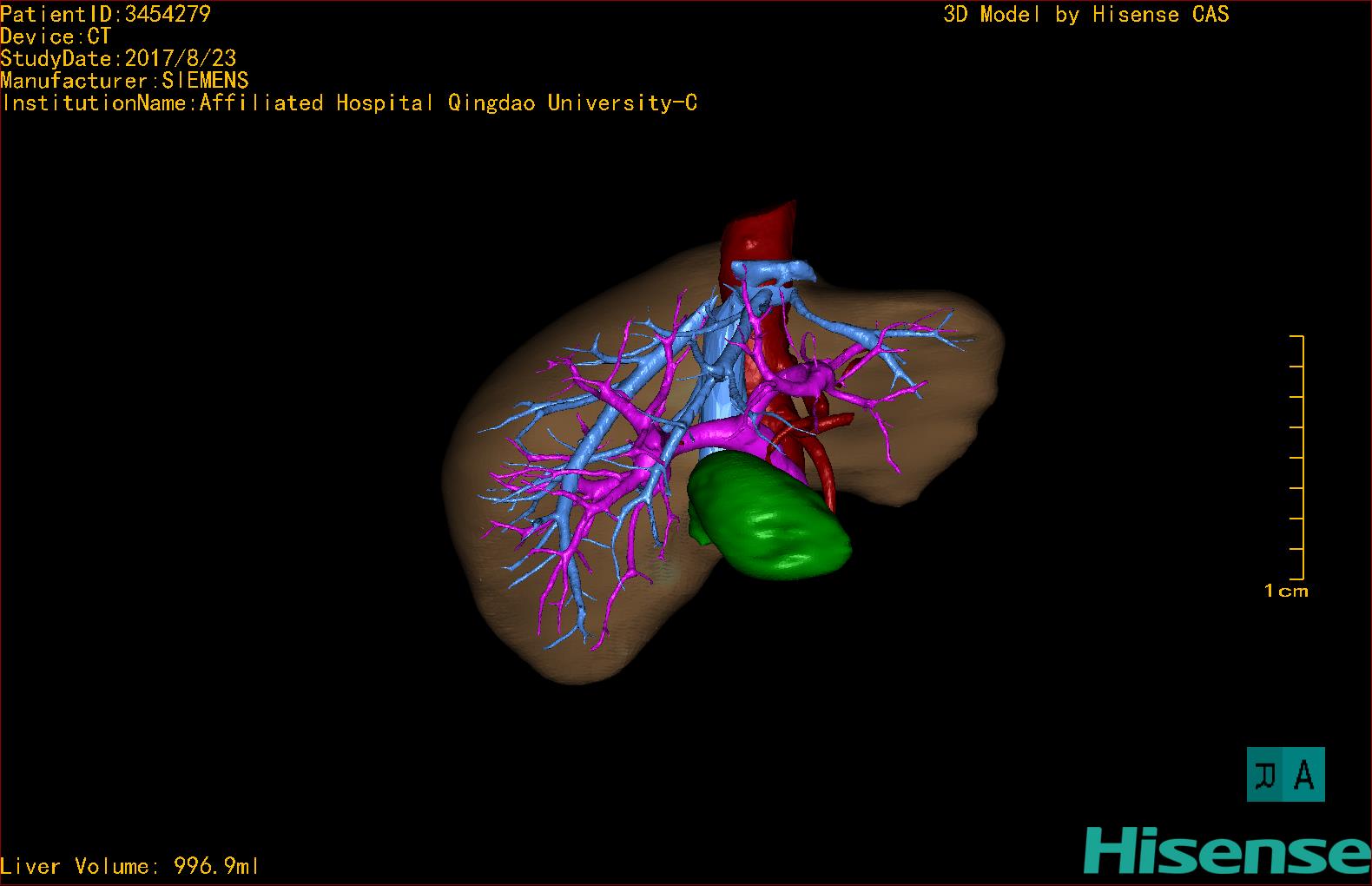
Task: Click the Device:CT overlay text
Action: coord(56,36)
